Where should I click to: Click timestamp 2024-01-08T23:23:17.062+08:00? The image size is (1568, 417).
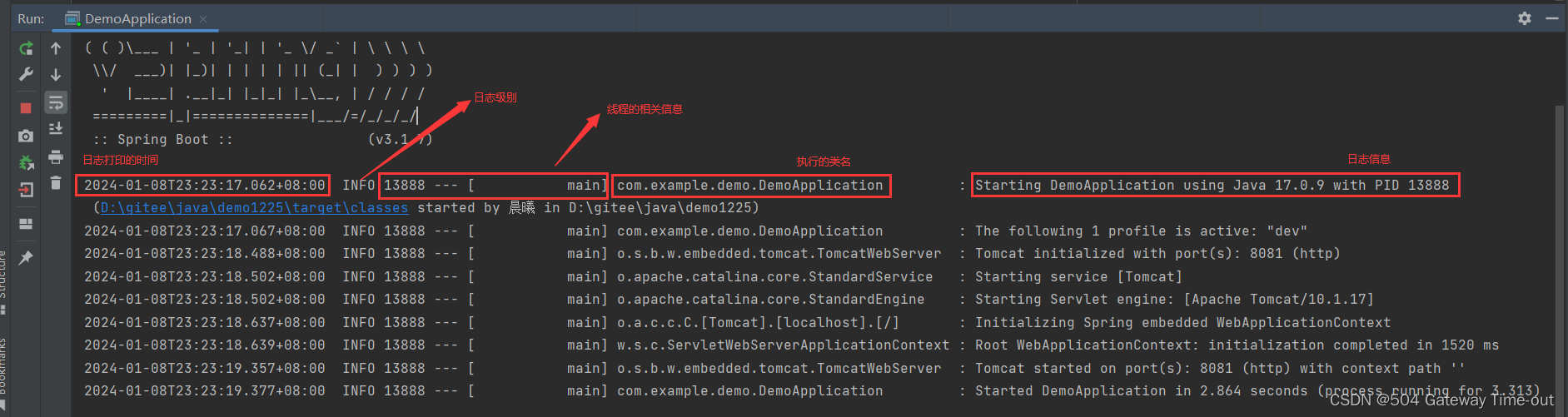[204, 185]
